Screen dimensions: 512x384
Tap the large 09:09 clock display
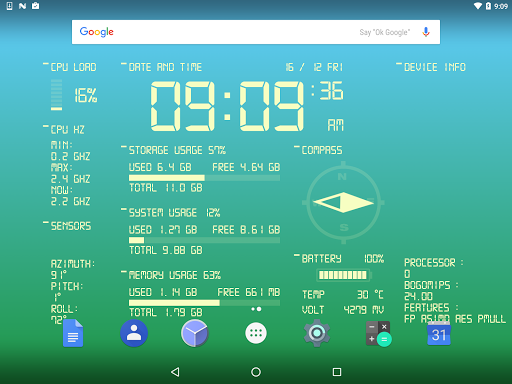click(x=227, y=106)
